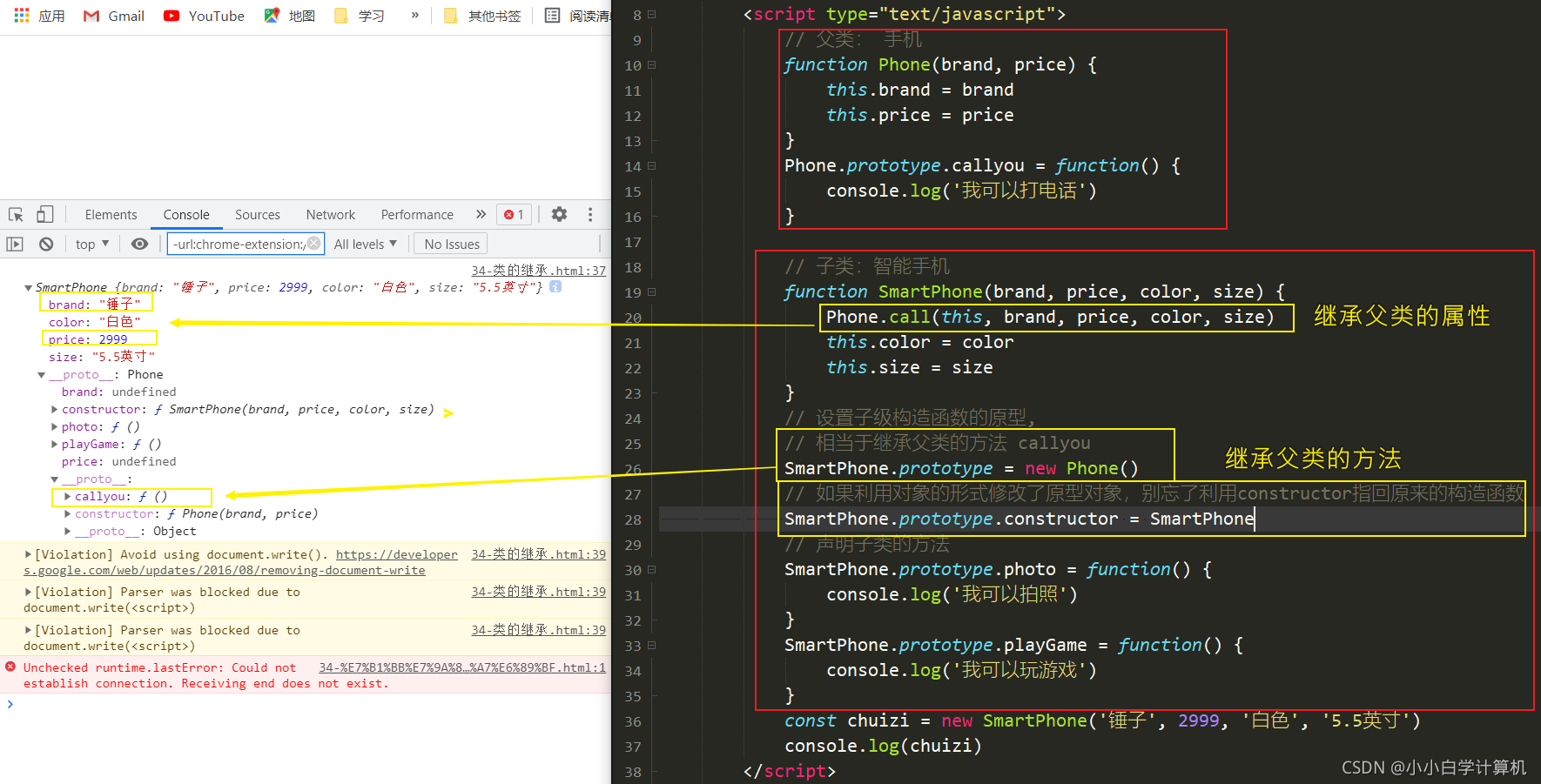Select the size: "5.5英寸" property row

[102, 357]
